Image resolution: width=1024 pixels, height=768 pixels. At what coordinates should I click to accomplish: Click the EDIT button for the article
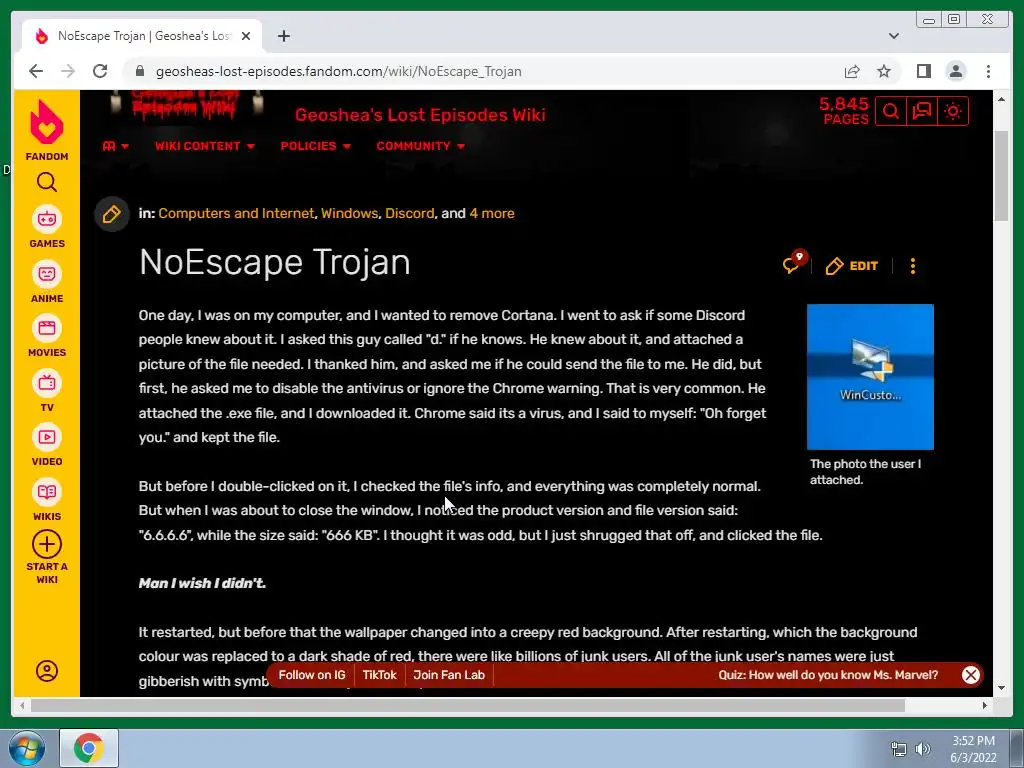pos(852,266)
